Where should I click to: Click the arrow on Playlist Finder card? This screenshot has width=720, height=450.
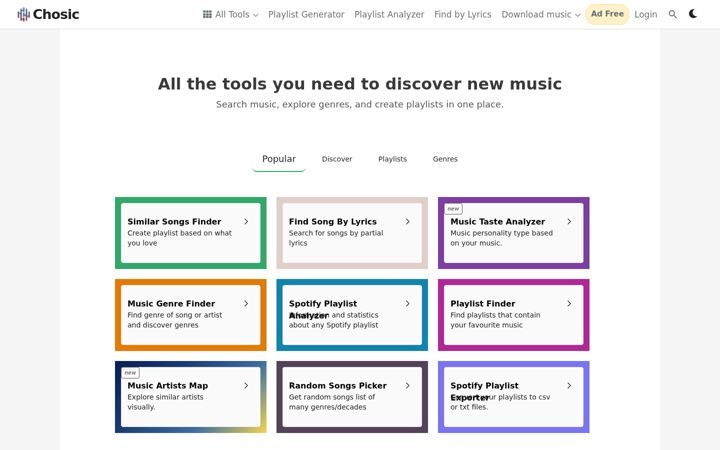coord(569,304)
